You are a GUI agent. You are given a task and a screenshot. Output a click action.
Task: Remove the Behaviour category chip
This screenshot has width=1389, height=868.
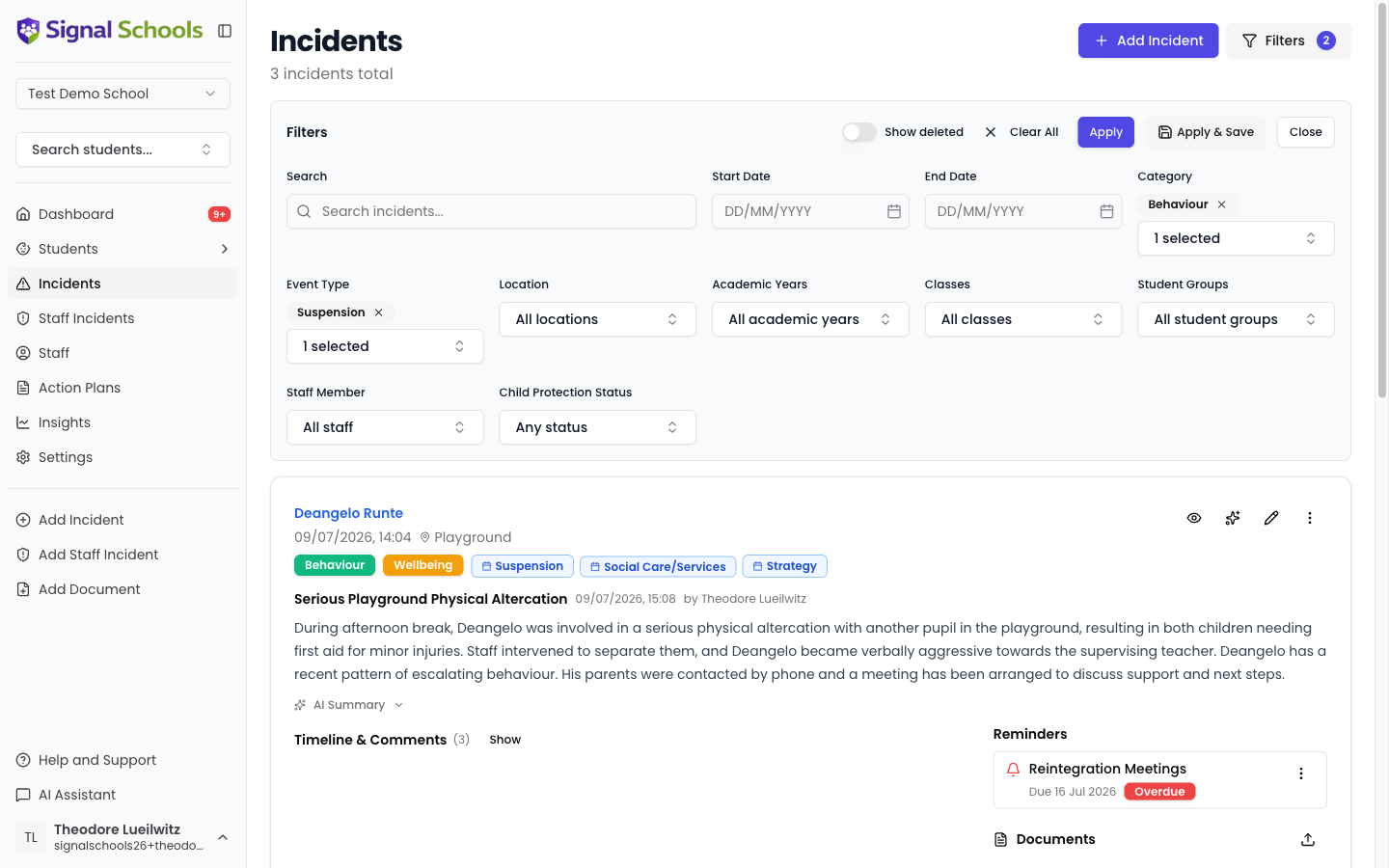point(1221,204)
